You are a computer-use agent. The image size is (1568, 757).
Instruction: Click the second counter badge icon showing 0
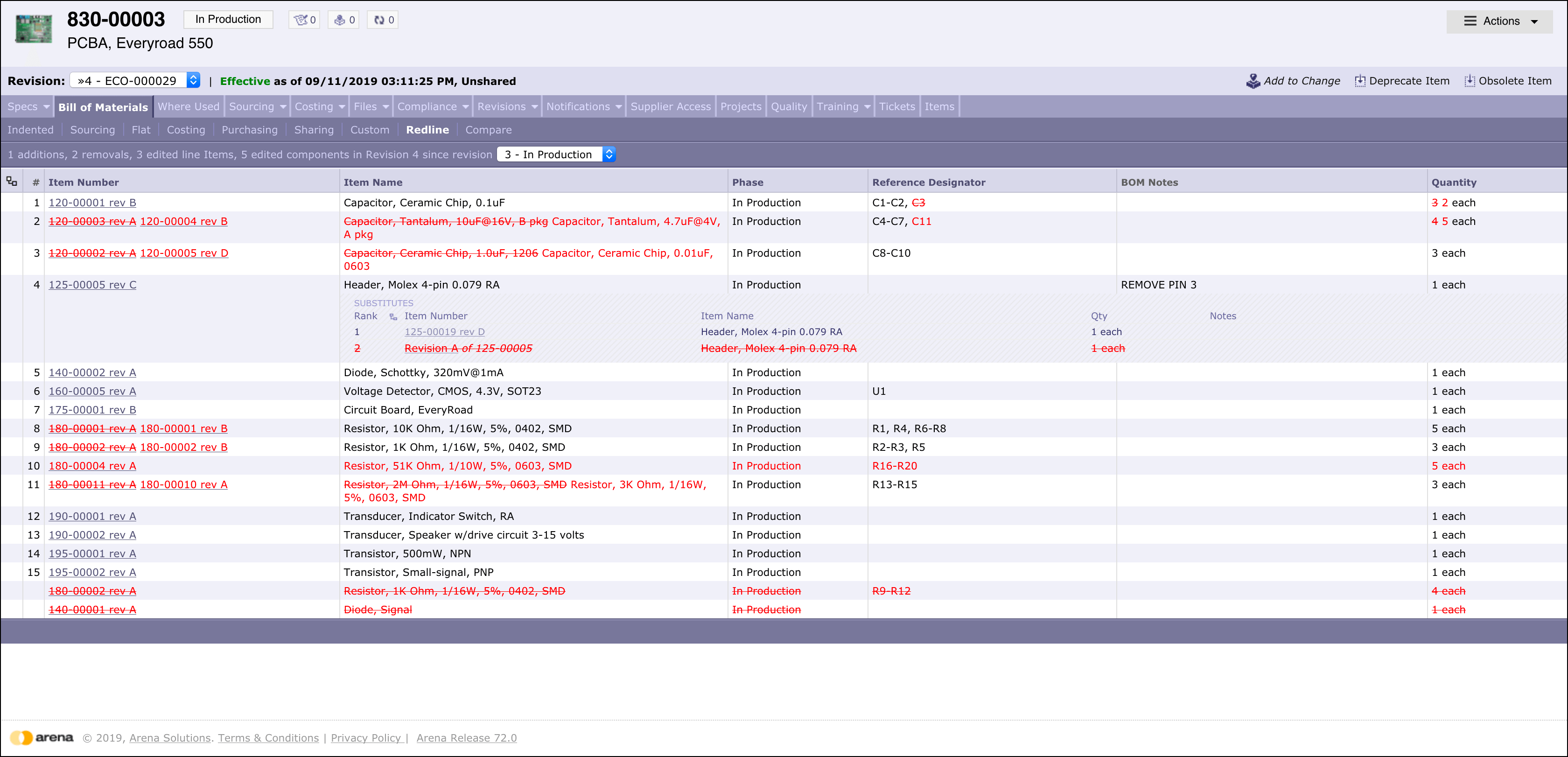coord(344,20)
